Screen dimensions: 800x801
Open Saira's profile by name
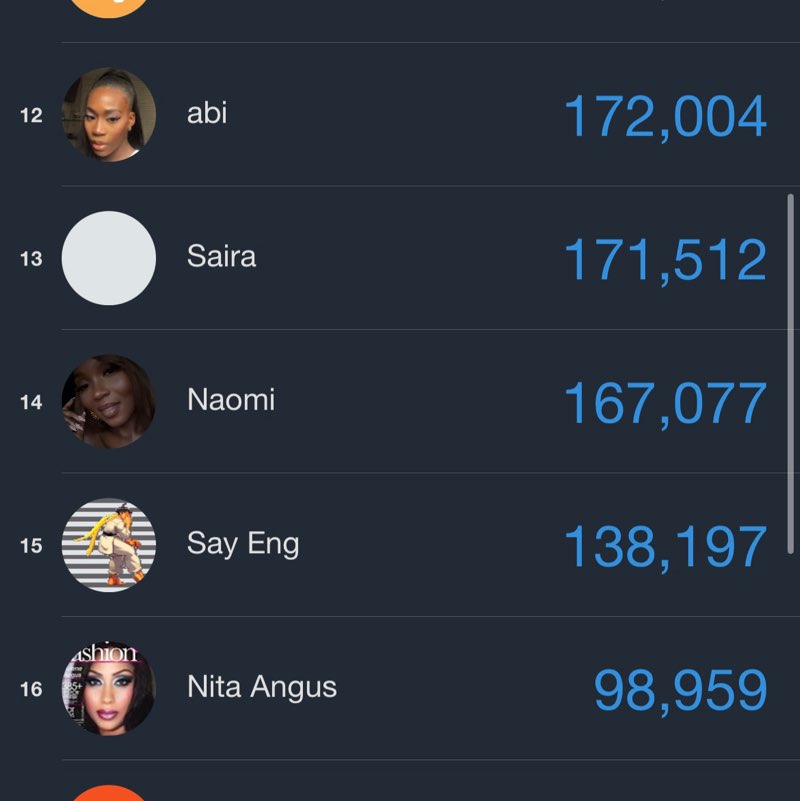click(x=221, y=257)
